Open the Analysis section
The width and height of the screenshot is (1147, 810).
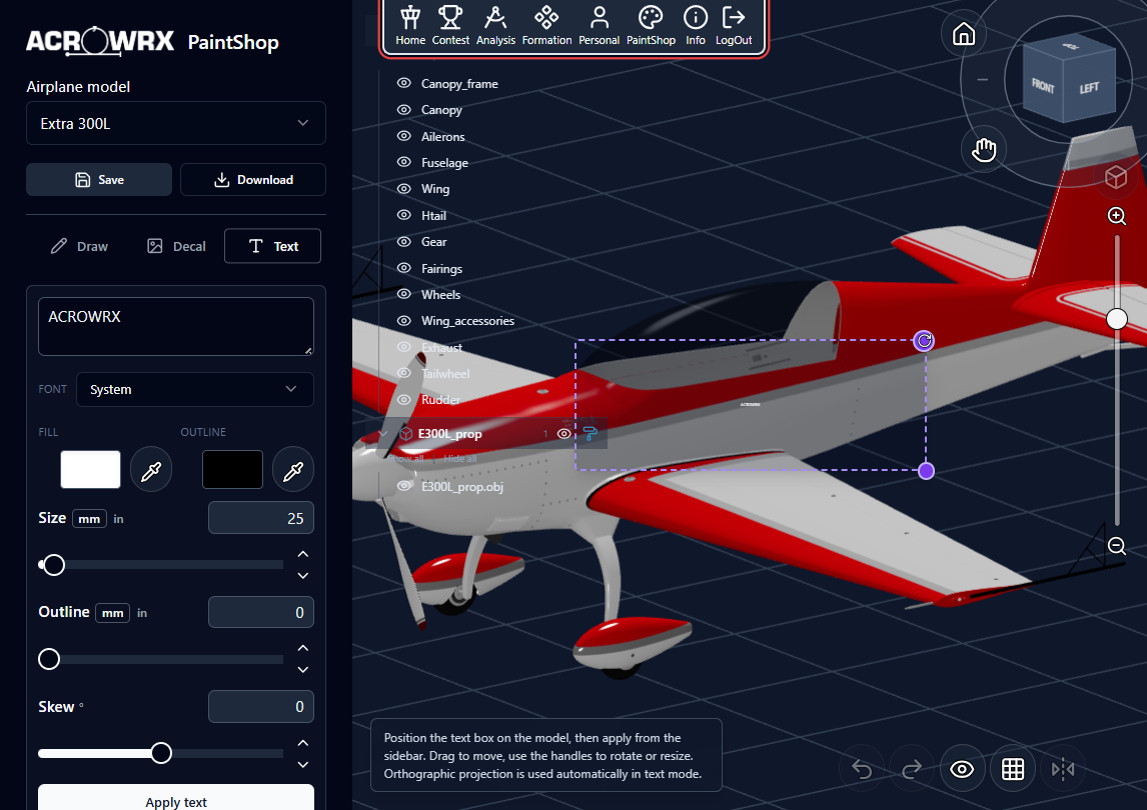[x=495, y=25]
